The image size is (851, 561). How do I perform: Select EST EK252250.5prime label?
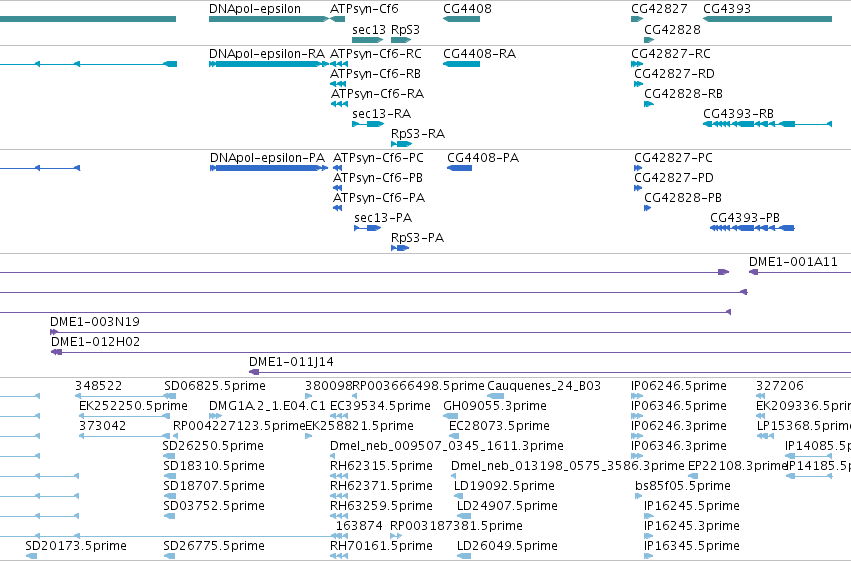(x=134, y=406)
